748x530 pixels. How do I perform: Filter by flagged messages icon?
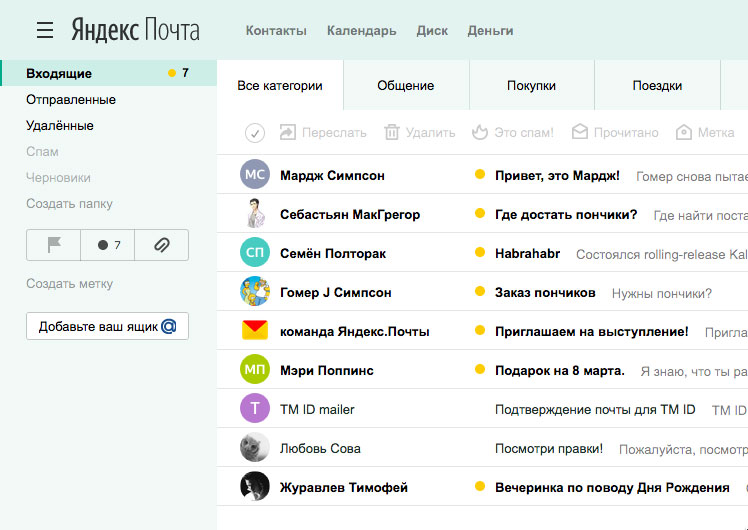tap(54, 245)
